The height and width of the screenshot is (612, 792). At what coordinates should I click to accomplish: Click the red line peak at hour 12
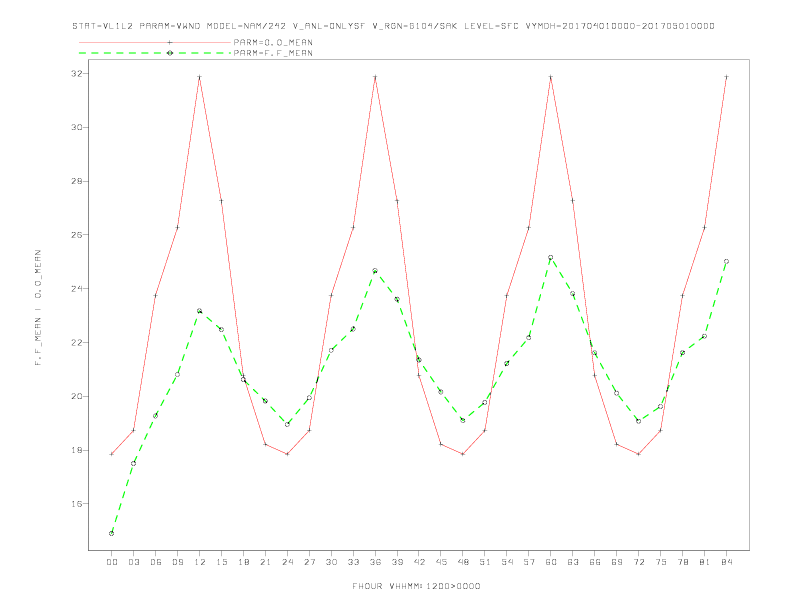click(x=200, y=77)
